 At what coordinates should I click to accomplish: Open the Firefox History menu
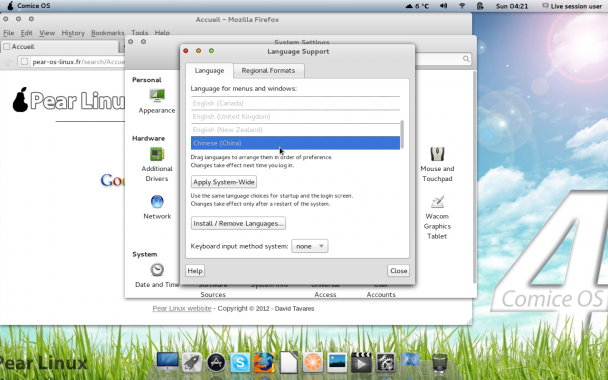tap(73, 33)
